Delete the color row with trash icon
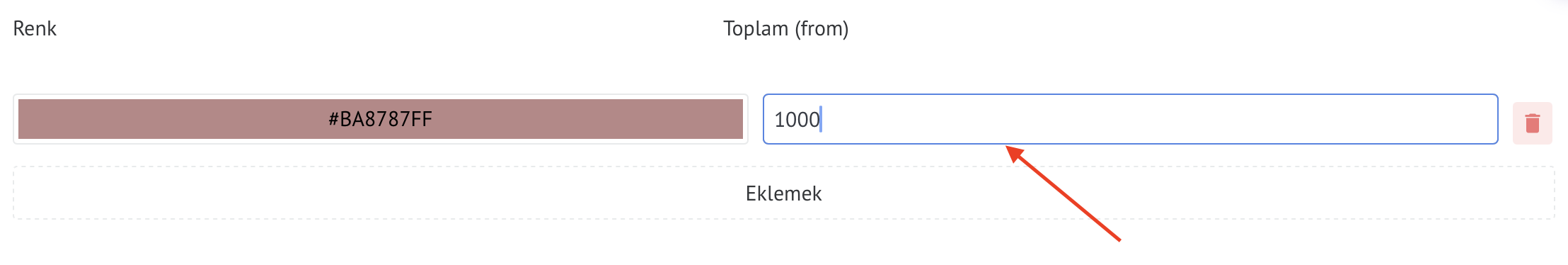Screen dimensions: 1568x265 (x=1533, y=123)
